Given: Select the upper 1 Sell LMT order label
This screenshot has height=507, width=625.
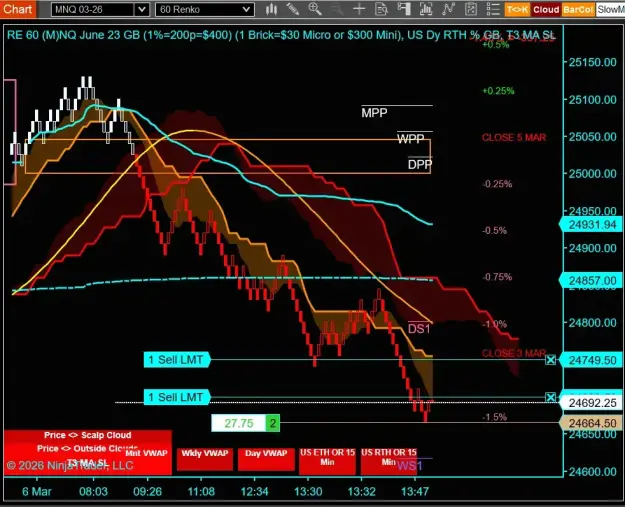Looking at the screenshot, I should pyautogui.click(x=177, y=360).
